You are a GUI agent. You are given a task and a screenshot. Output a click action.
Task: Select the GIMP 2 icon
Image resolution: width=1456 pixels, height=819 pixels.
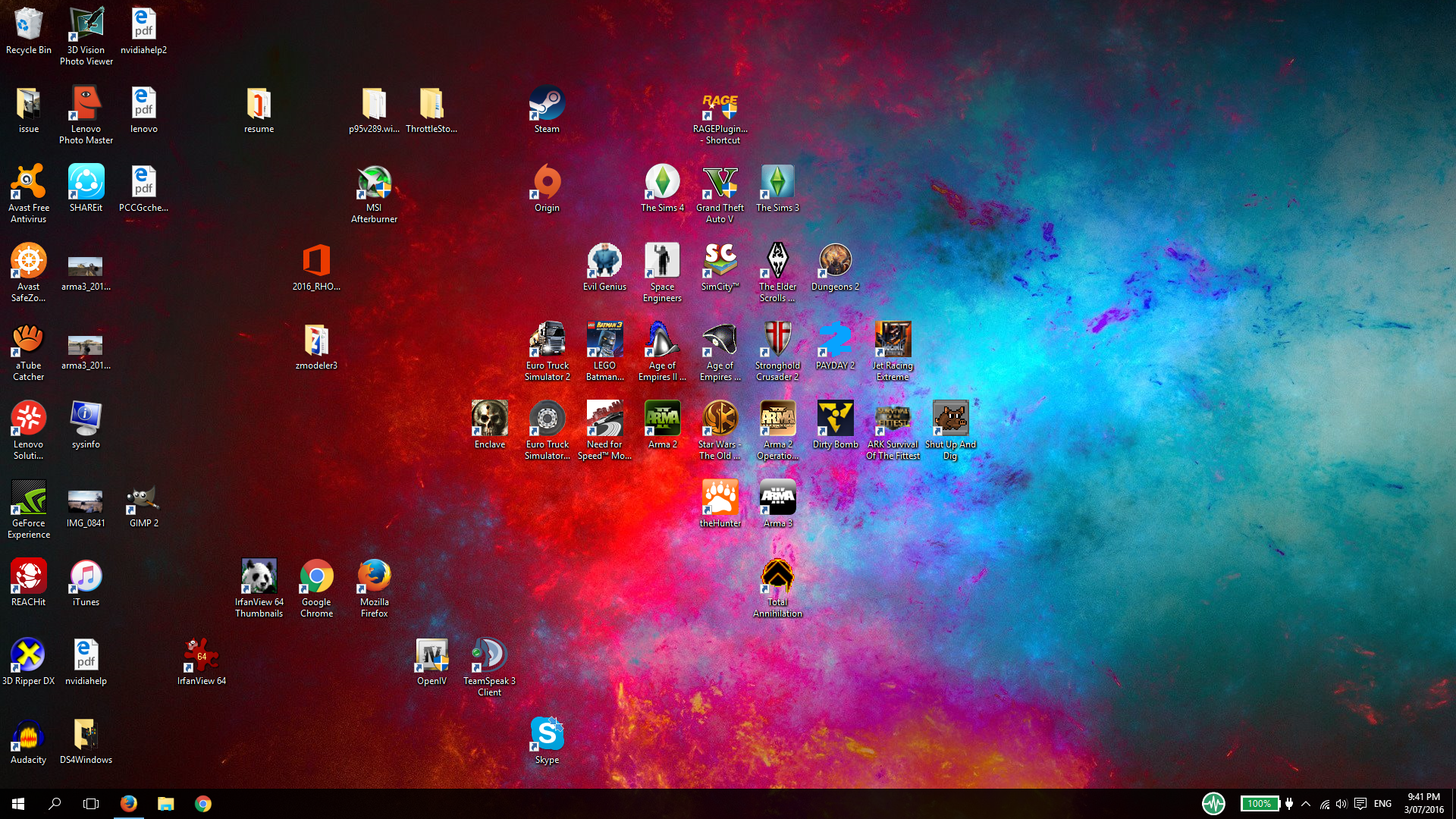[x=143, y=499]
